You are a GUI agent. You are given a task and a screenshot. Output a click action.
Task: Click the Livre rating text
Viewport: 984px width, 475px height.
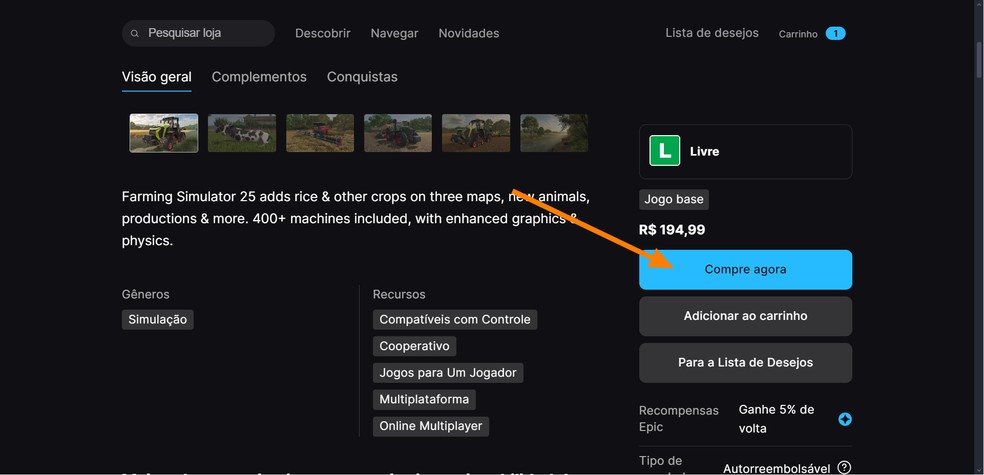pyautogui.click(x=705, y=151)
